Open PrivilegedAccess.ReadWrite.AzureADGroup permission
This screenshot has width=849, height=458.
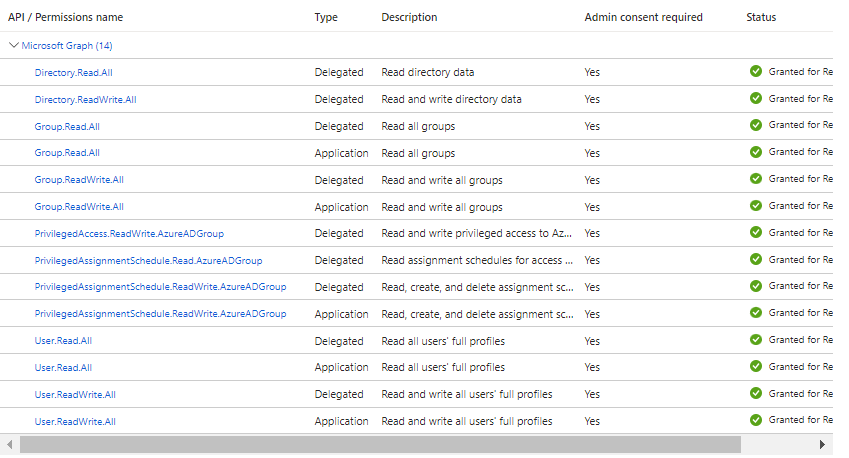[129, 234]
